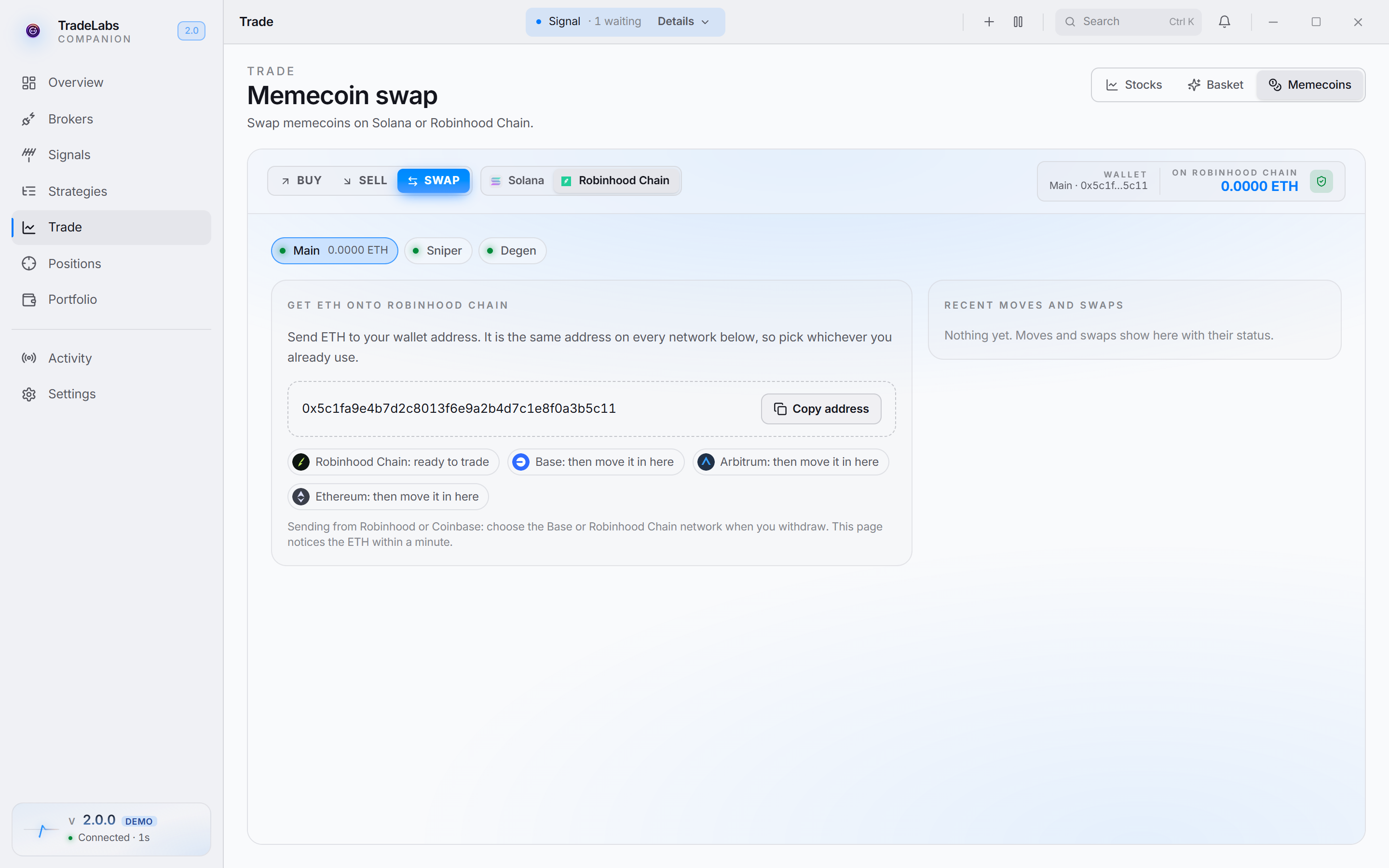Image resolution: width=1389 pixels, height=868 pixels.
Task: Select the Degen wallet chip
Action: click(512, 251)
